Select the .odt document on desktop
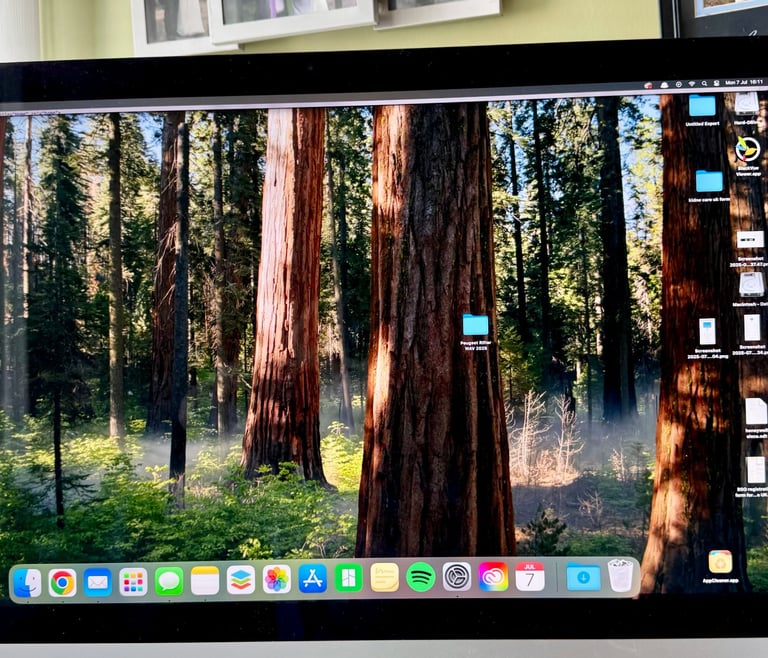Screen dimensions: 768x658 (x=756, y=412)
